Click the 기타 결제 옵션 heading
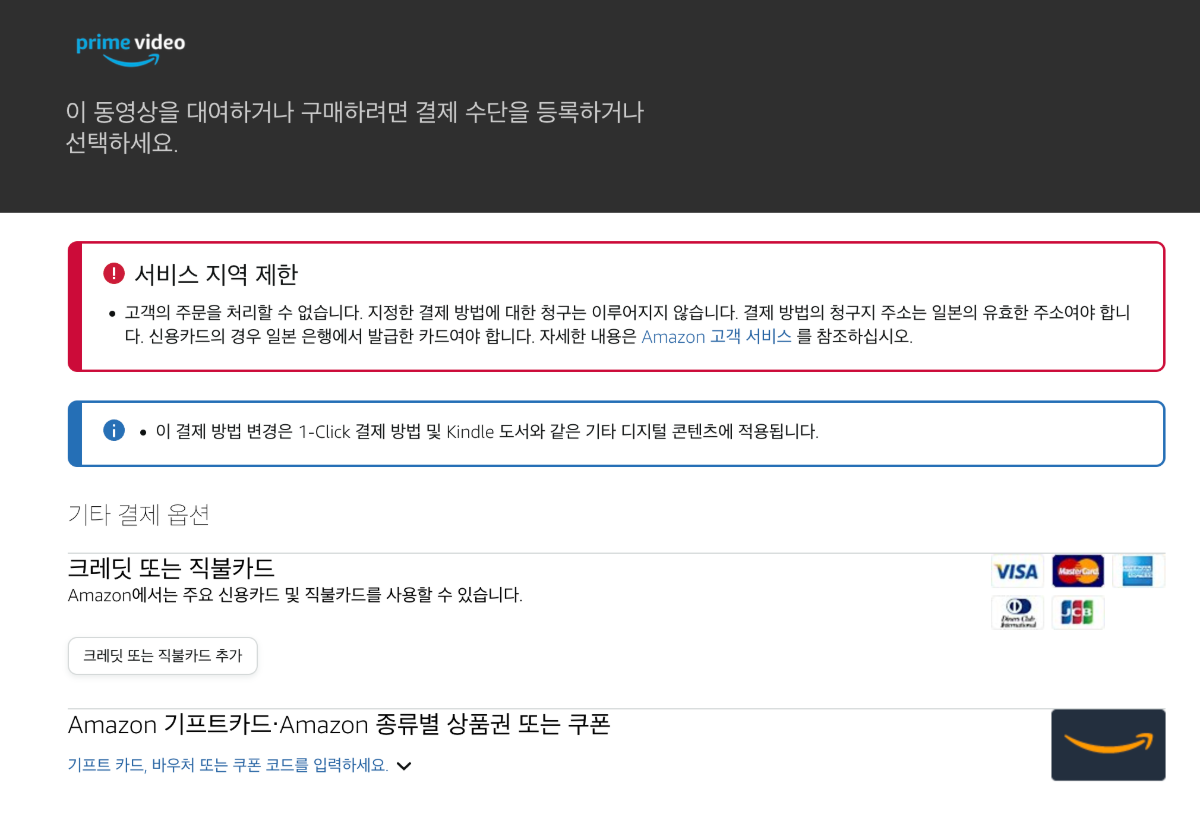The image size is (1200, 814). point(139,515)
